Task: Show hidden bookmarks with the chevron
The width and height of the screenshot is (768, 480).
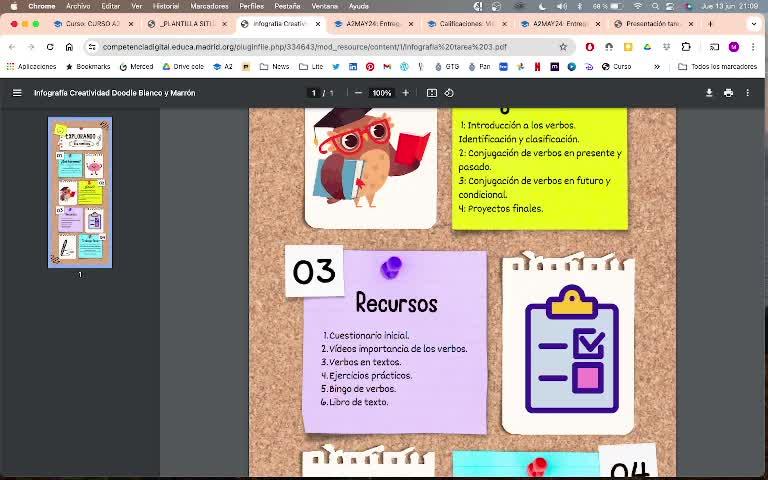Action: 657,67
